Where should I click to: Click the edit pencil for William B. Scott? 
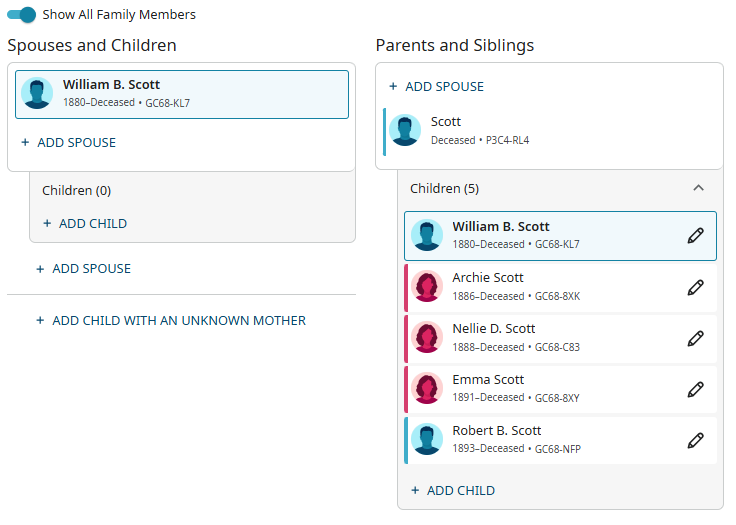pyautogui.click(x=696, y=236)
